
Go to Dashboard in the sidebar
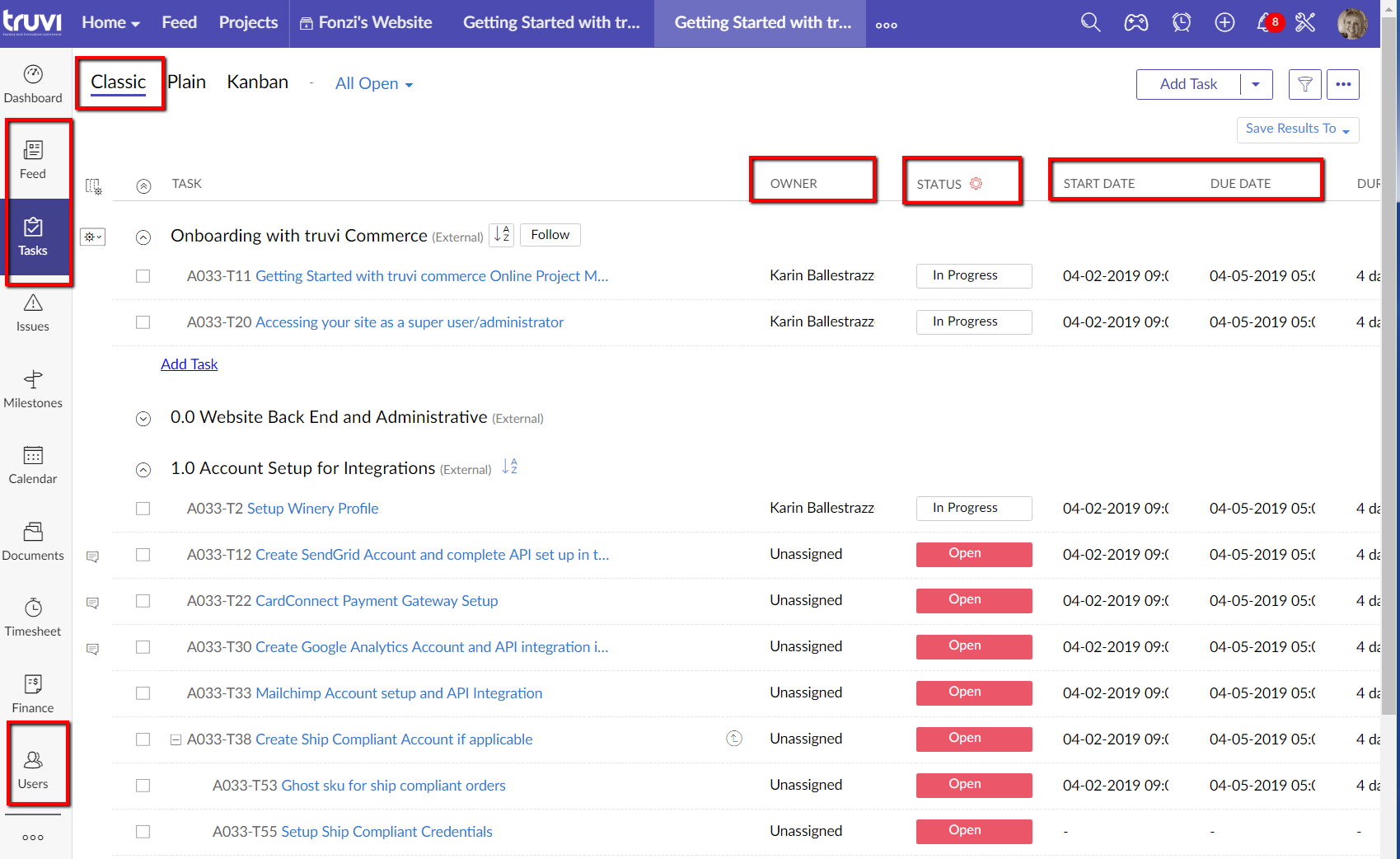coord(33,84)
